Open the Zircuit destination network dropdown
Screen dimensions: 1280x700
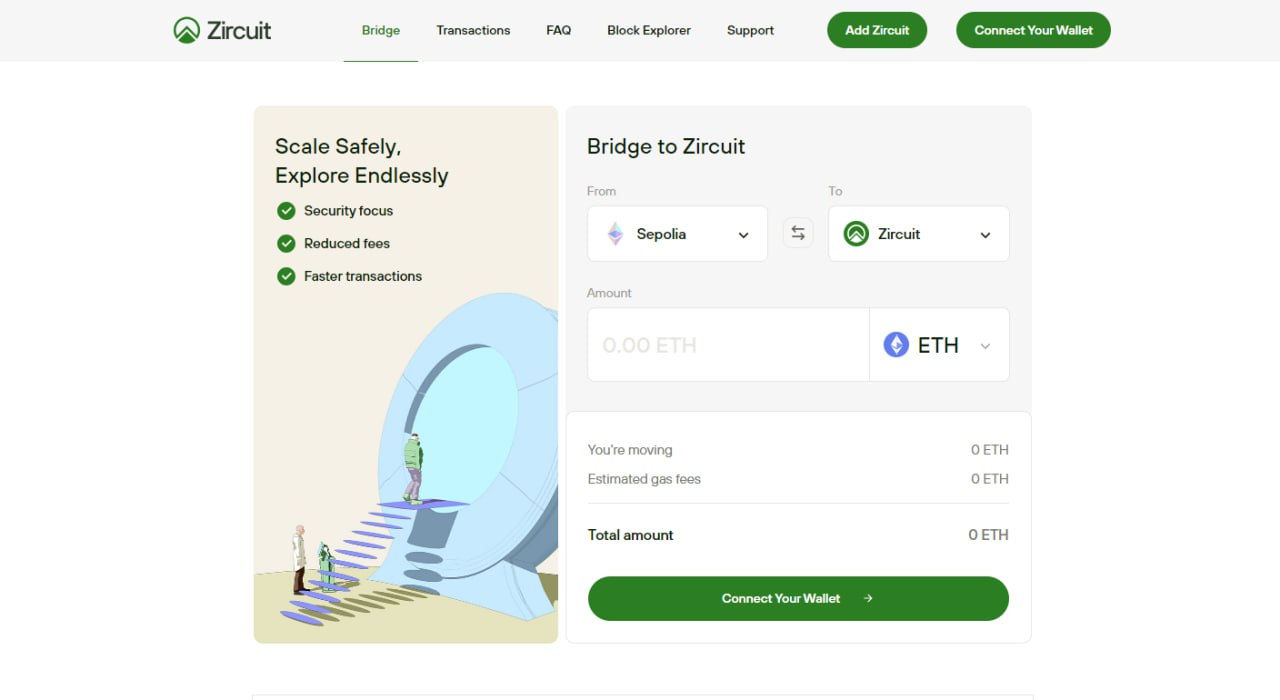pos(985,235)
